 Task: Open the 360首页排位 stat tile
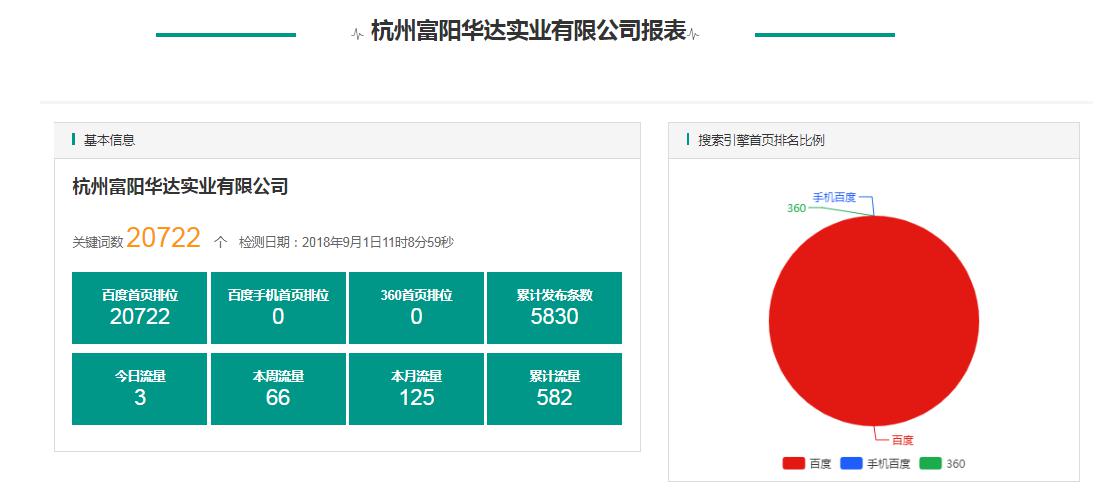point(416,308)
